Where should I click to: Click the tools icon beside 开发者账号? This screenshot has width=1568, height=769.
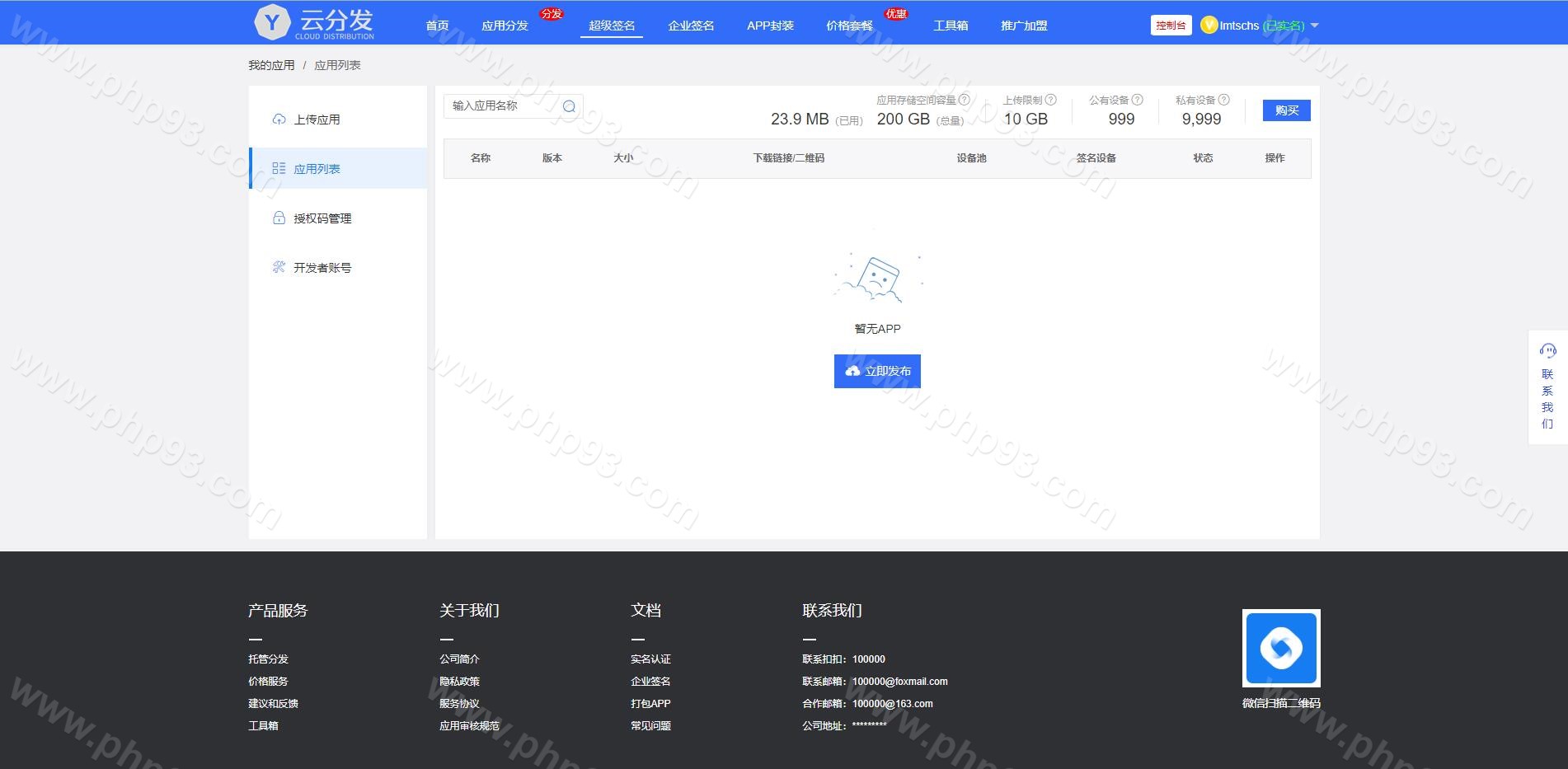279,267
